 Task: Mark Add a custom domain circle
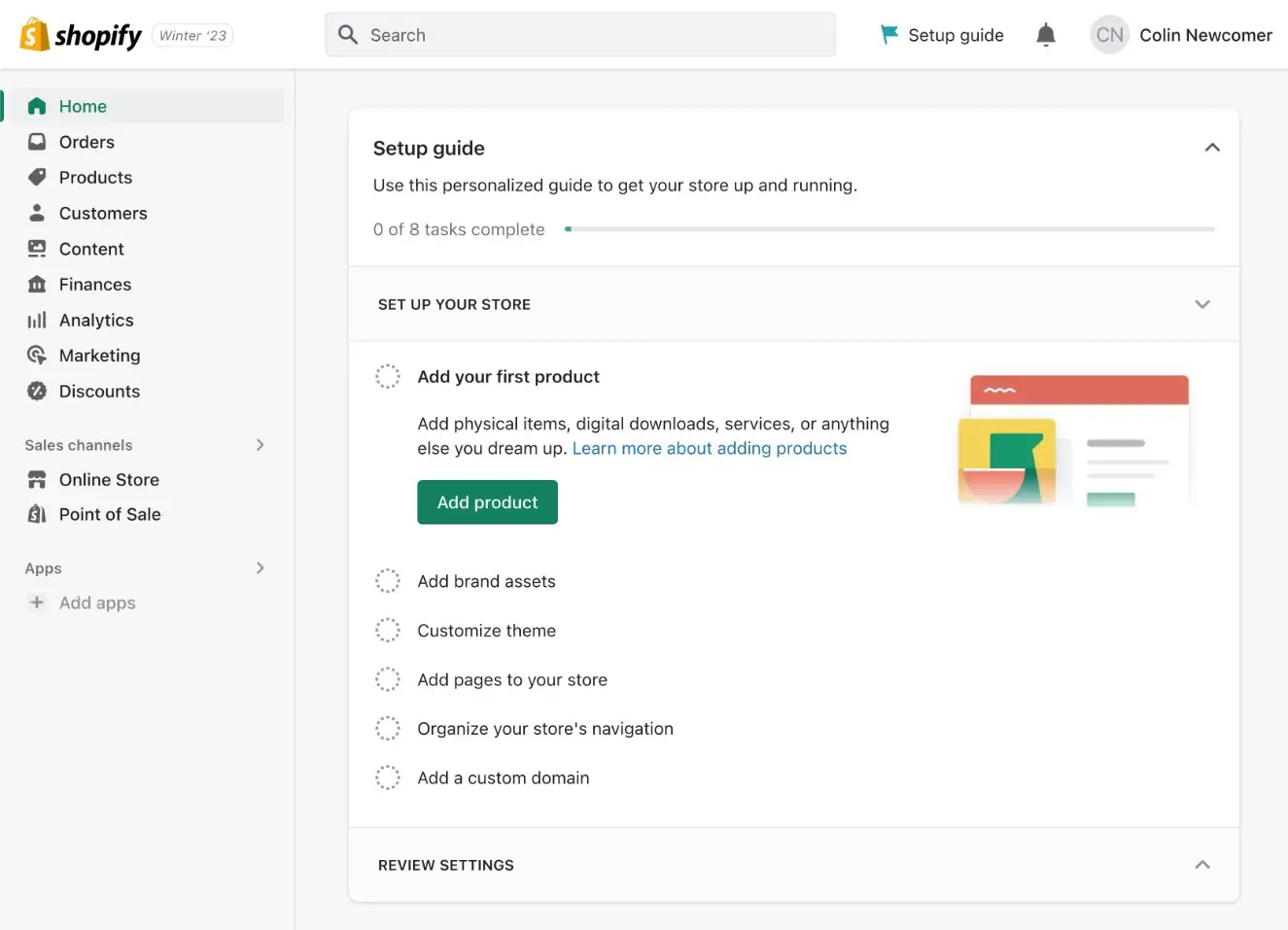[388, 777]
